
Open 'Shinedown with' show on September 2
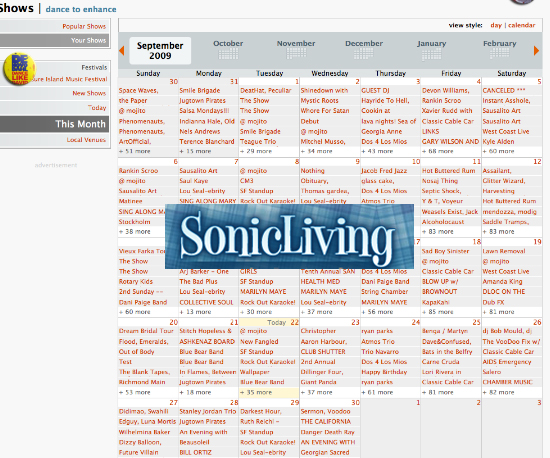(324, 90)
